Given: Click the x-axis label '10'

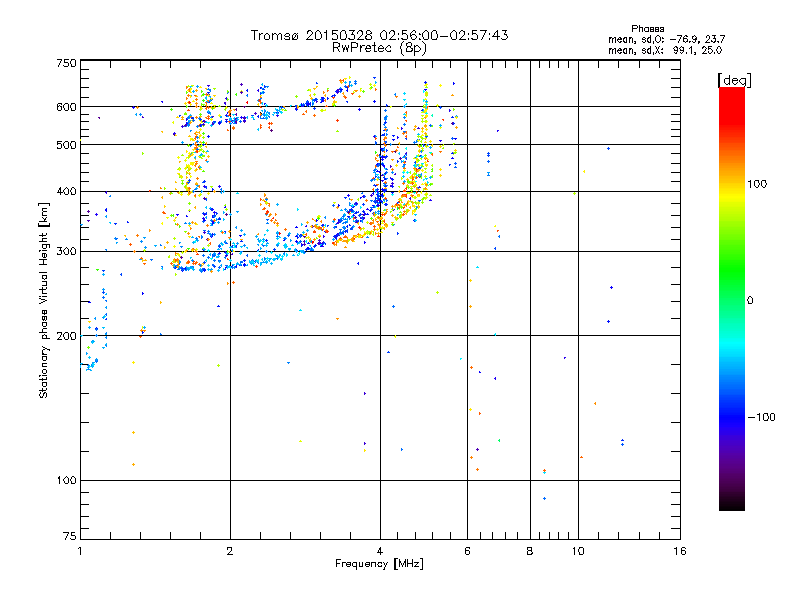Looking at the screenshot, I should point(578,551).
